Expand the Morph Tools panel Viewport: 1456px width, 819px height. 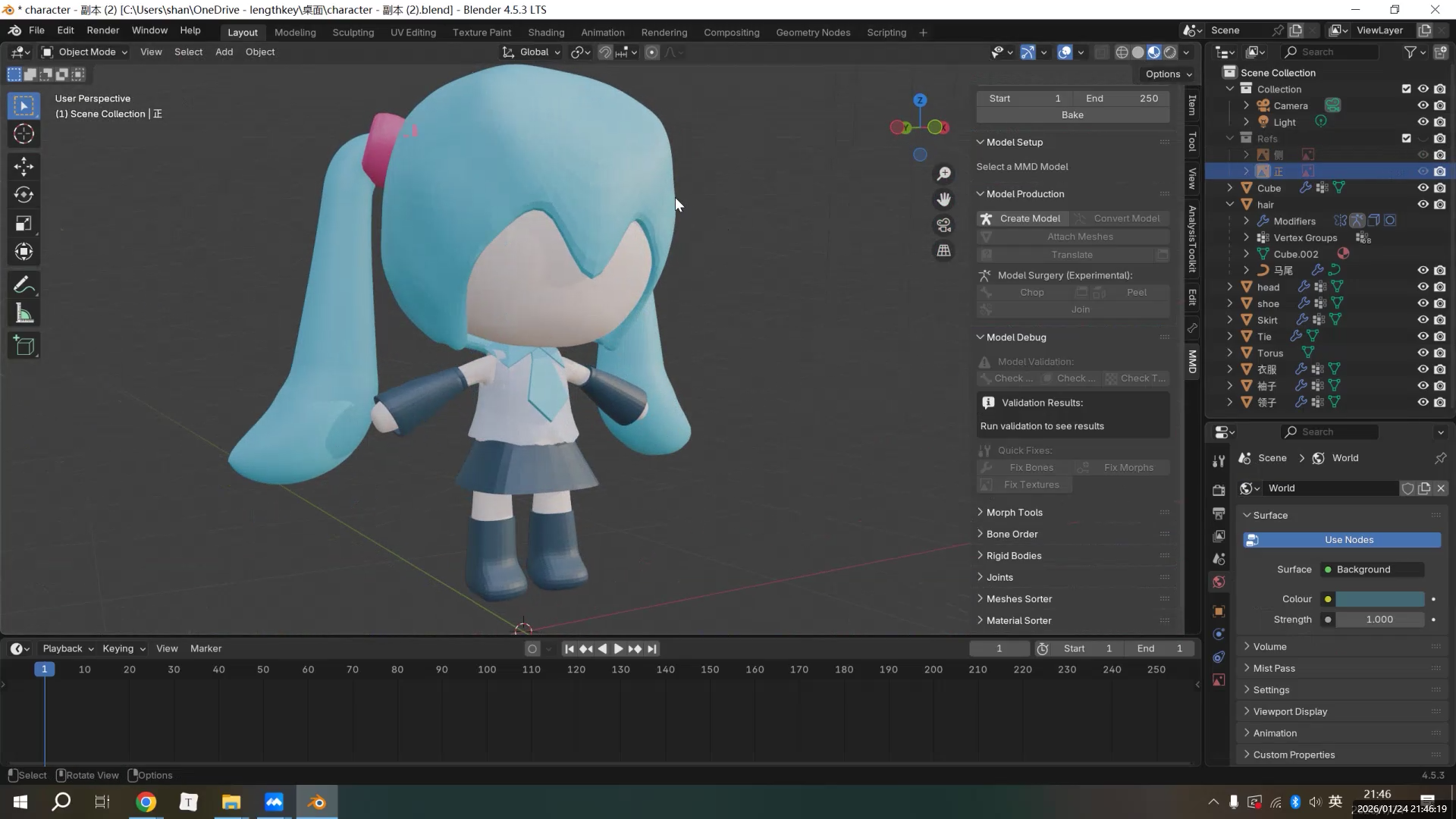pos(1014,513)
